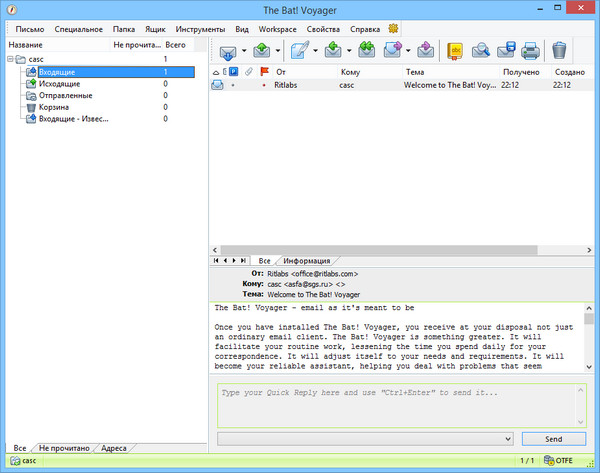Click the Send button
This screenshot has height=473, width=600.
553,439
